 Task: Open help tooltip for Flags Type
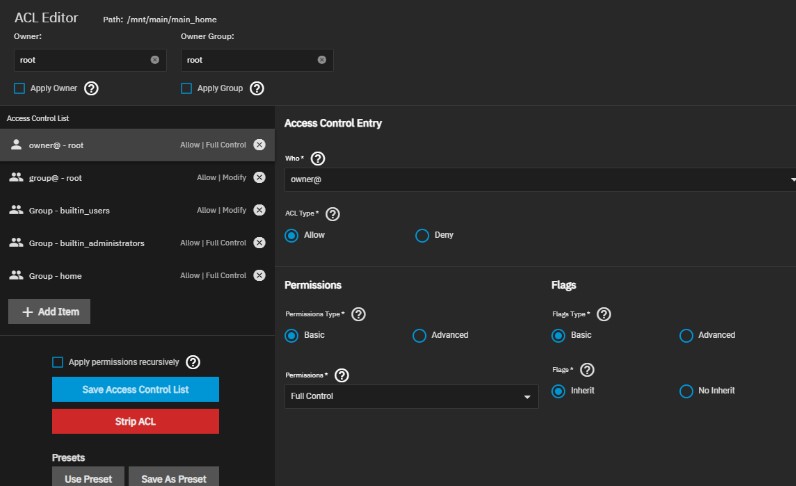pos(604,314)
